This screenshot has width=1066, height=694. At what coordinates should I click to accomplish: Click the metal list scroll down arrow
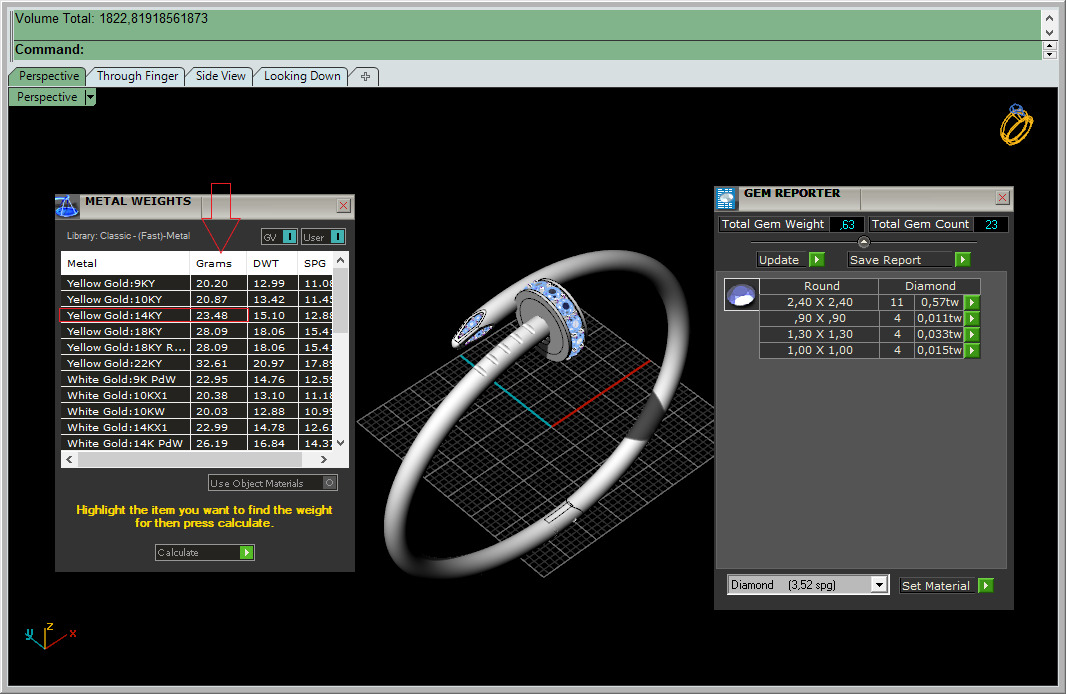coord(341,443)
